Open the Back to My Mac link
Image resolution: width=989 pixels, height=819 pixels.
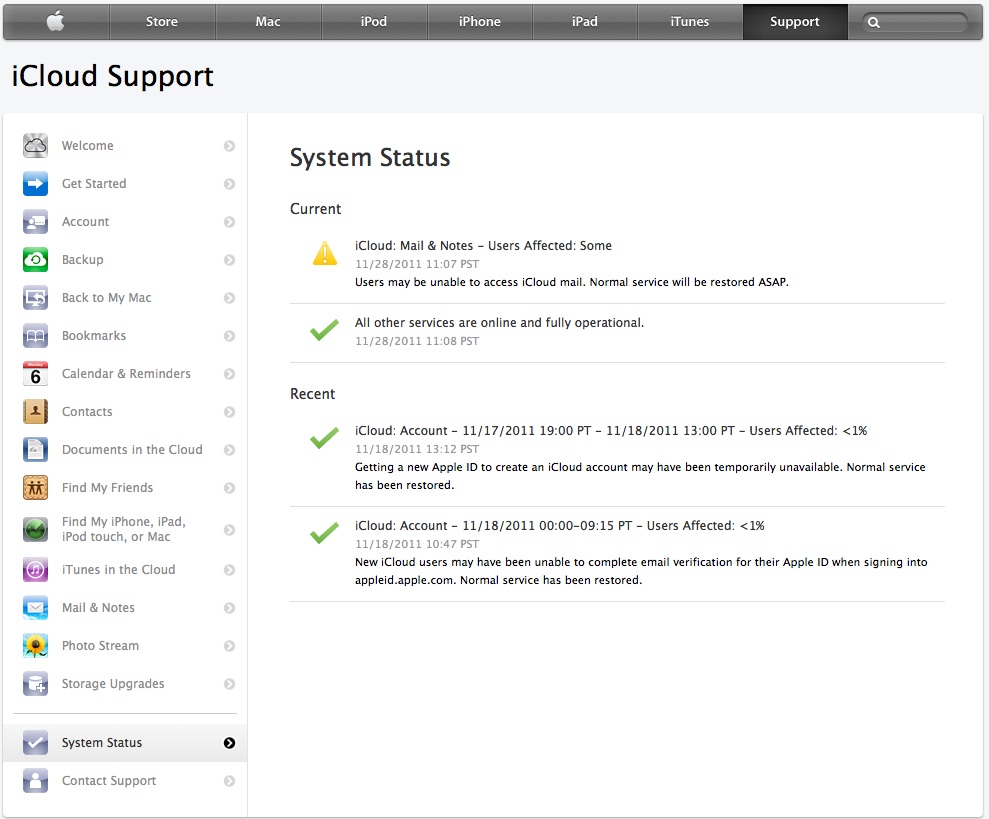(x=107, y=298)
